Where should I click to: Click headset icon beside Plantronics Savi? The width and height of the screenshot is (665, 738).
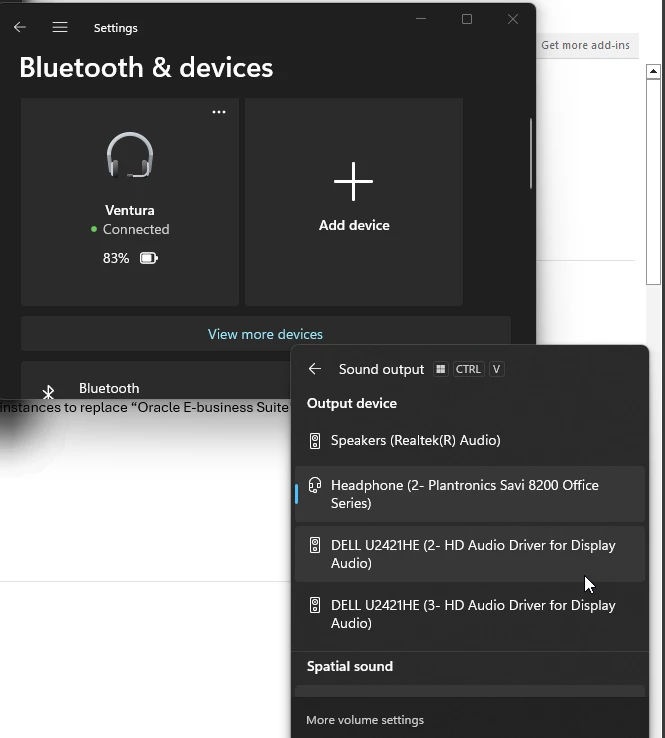click(x=315, y=485)
